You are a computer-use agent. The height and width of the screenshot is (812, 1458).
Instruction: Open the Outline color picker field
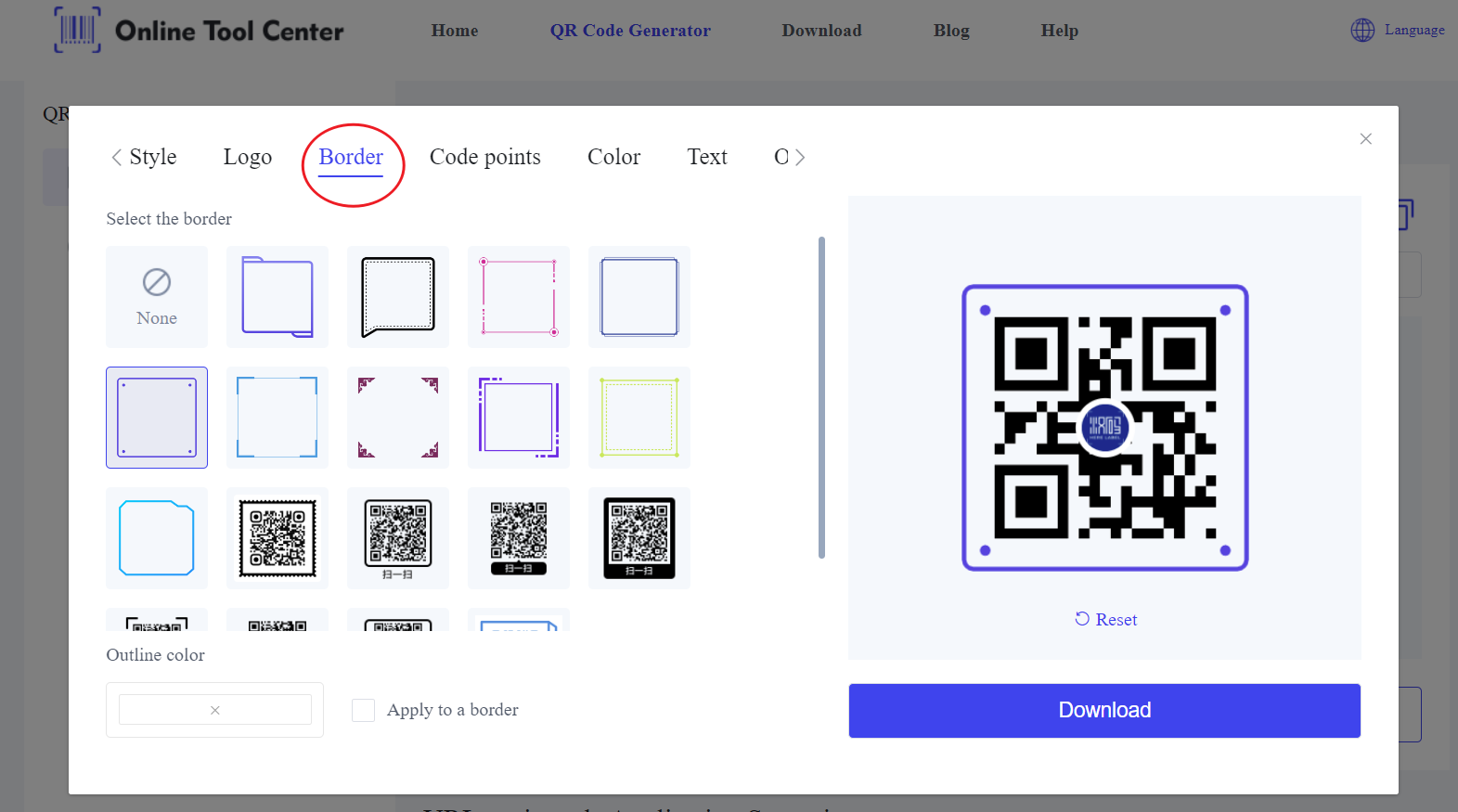[x=214, y=710]
